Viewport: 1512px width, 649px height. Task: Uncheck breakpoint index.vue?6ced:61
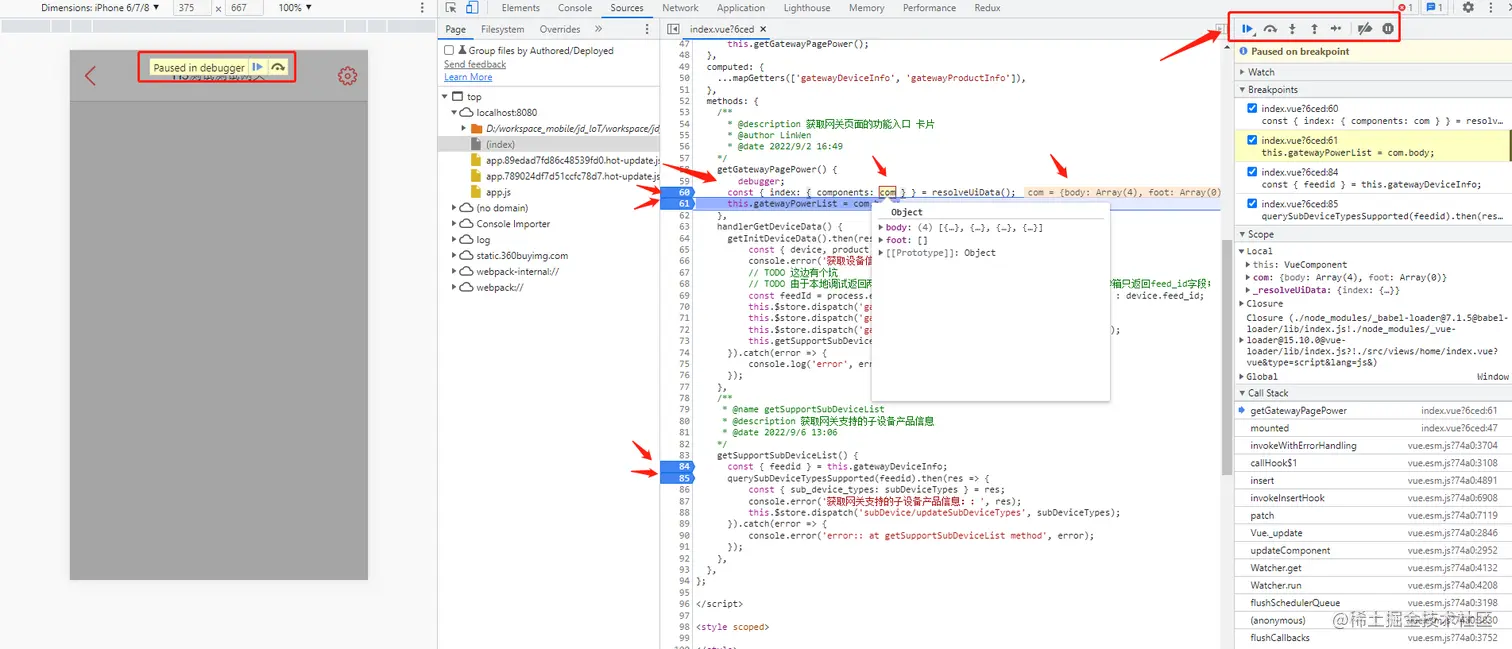[1252, 140]
